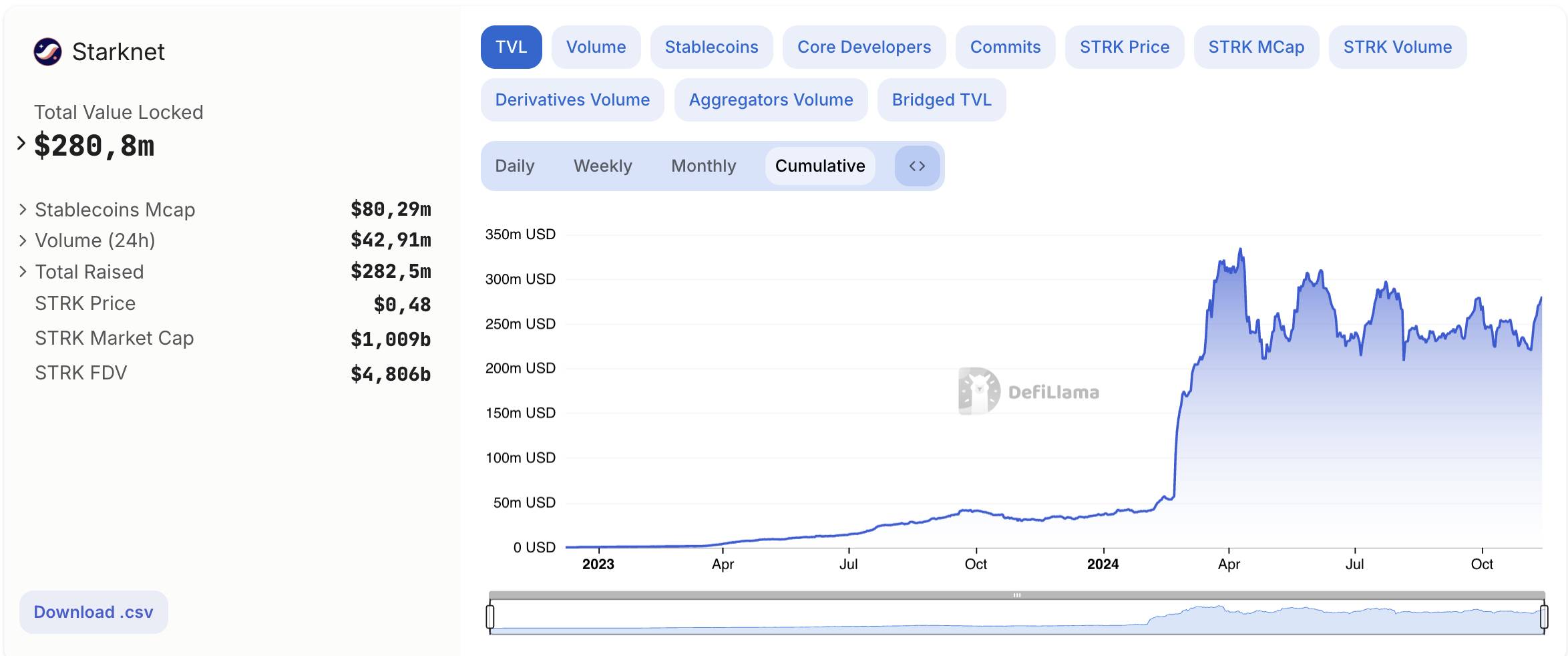Click the Starknet title text
The width and height of the screenshot is (1568, 656).
[x=118, y=51]
